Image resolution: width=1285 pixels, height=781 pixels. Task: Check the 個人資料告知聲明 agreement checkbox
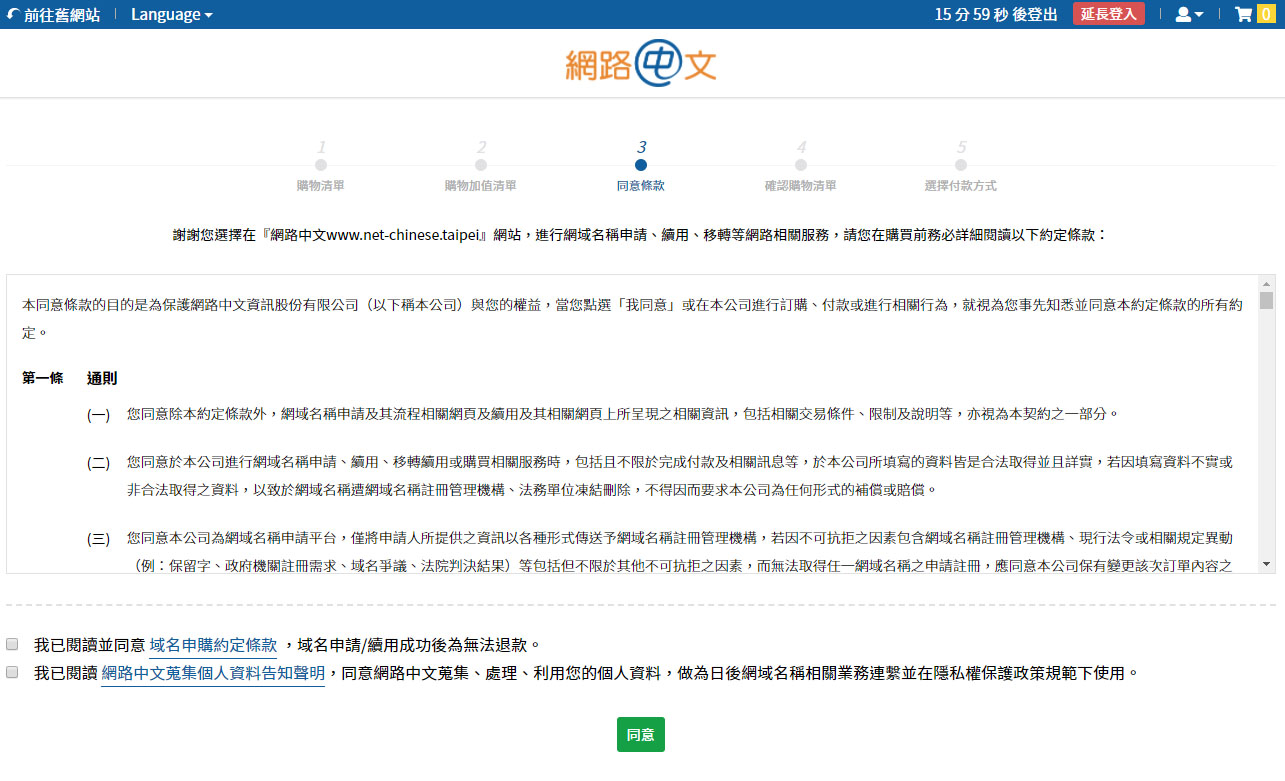(12, 672)
